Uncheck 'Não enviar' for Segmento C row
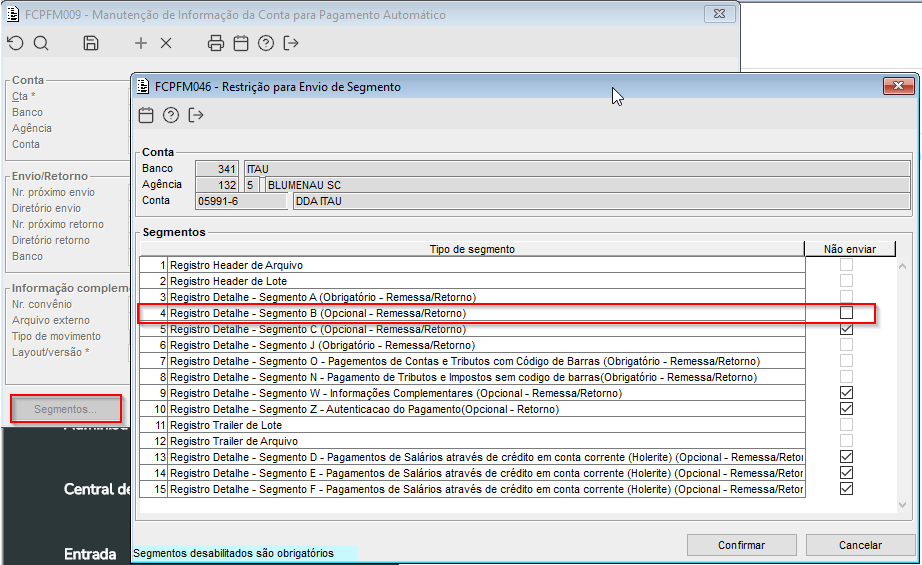Viewport: 922px width, 565px height. 846,329
